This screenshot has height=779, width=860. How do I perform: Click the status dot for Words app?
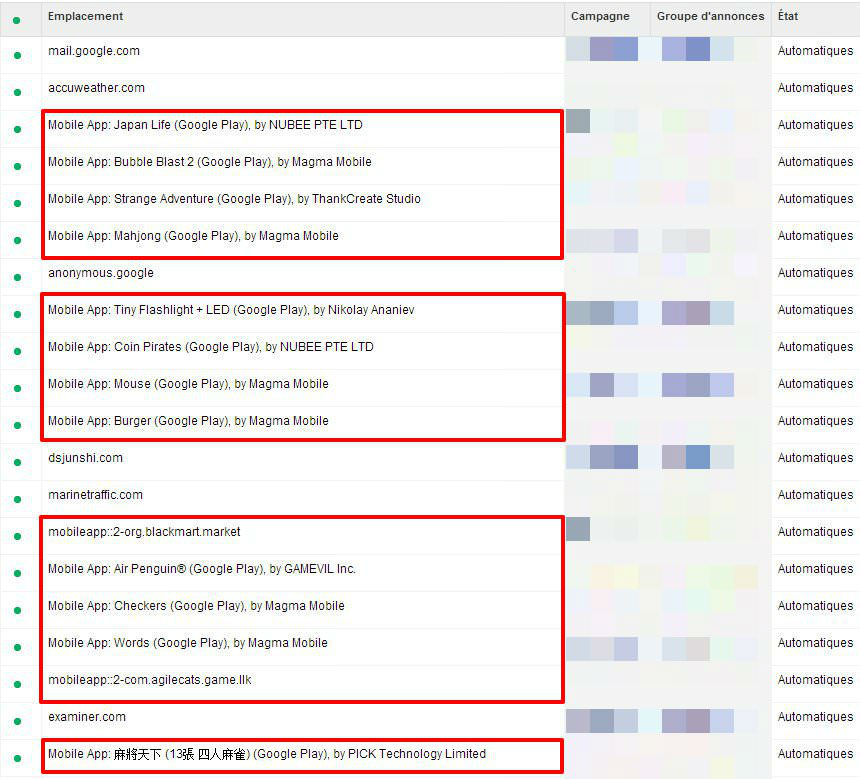(17, 647)
